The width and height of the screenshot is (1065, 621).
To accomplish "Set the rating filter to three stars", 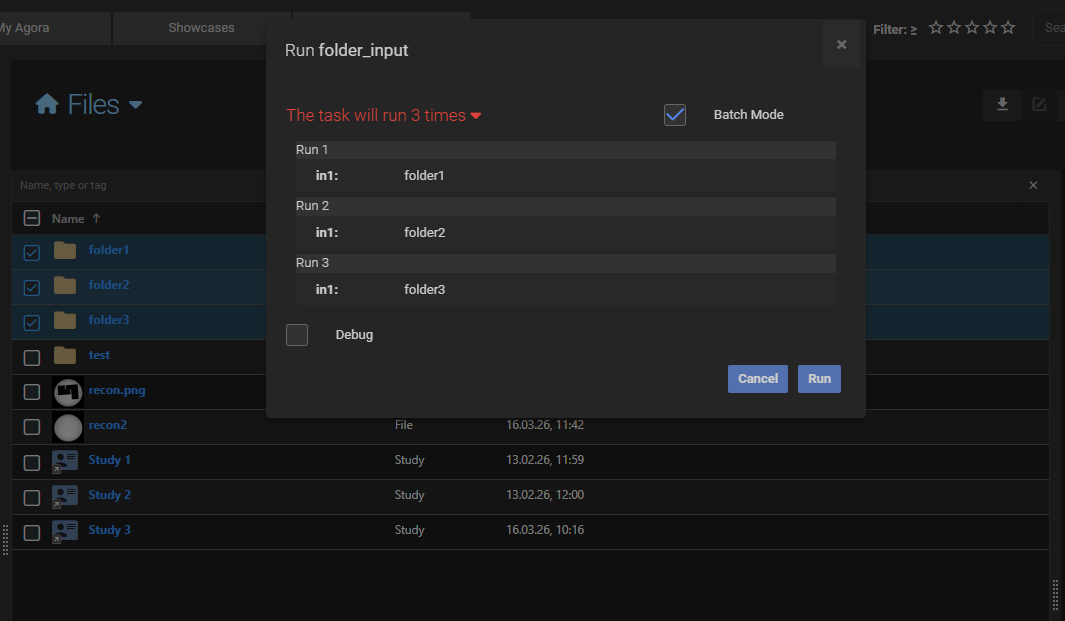I will (x=971, y=27).
